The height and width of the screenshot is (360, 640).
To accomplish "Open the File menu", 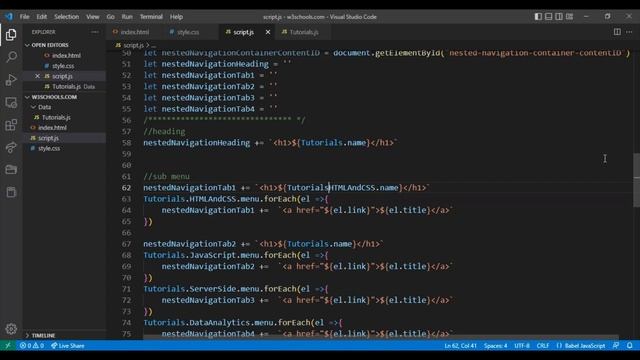I will (24, 17).
